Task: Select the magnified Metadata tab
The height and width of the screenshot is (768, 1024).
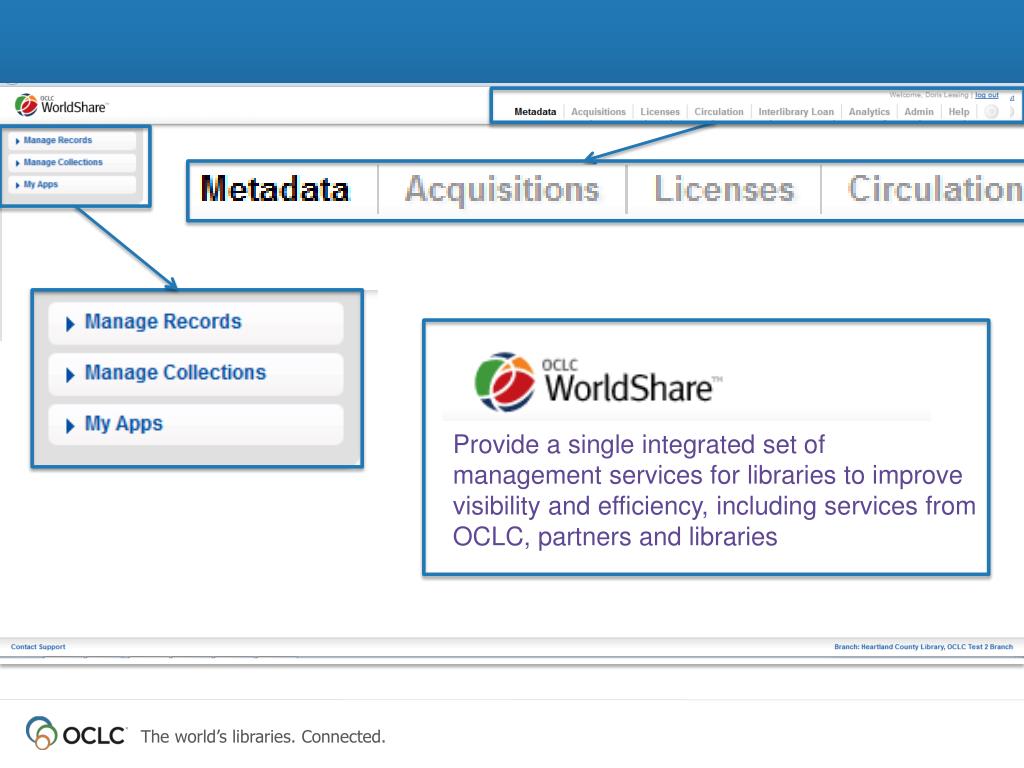Action: (275, 189)
